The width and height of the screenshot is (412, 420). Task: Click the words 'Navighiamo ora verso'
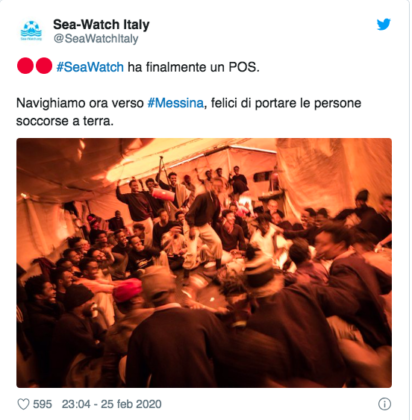tap(80, 103)
